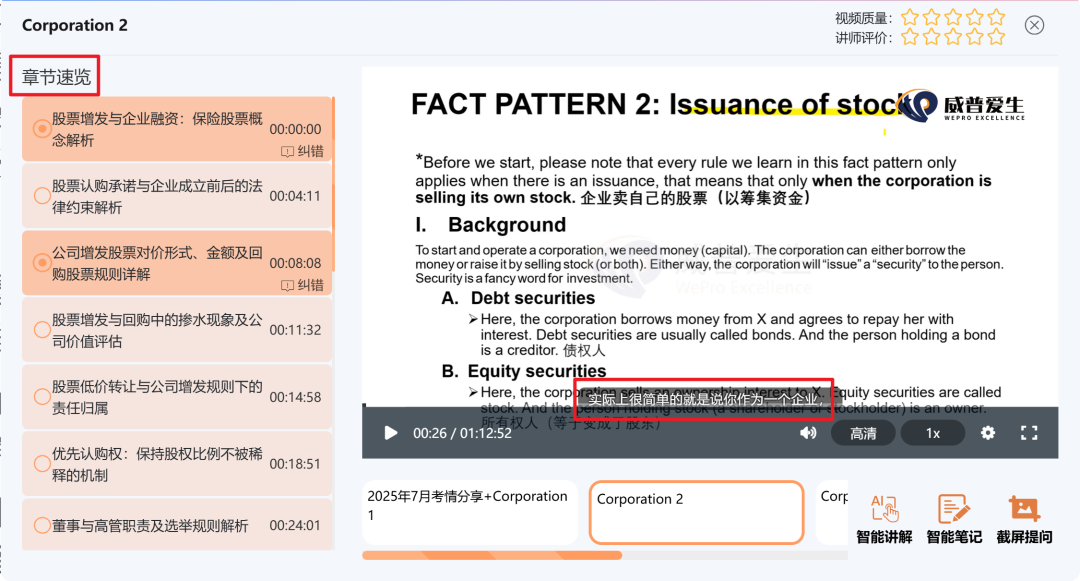The image size is (1080, 581).
Task: Open 2025年7月考情分享+Corporation 1 tab
Action: [467, 506]
